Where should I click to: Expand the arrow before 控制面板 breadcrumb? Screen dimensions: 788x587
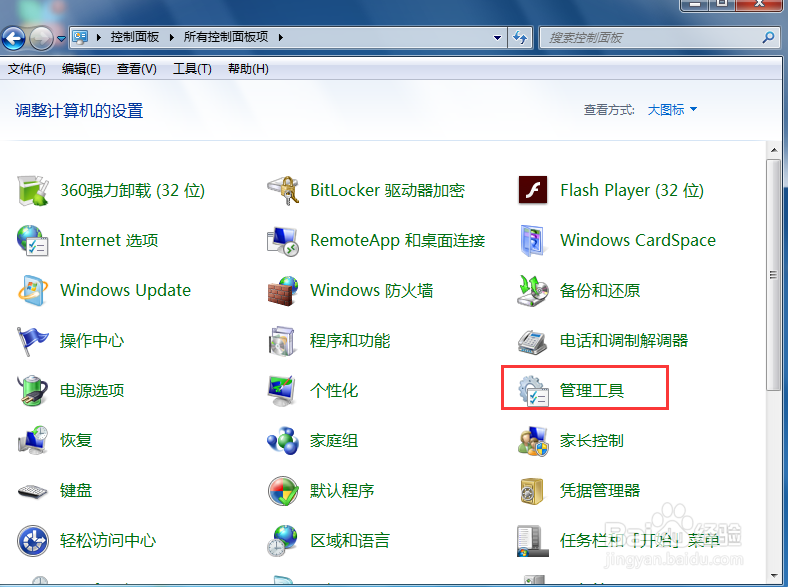[x=99, y=37]
